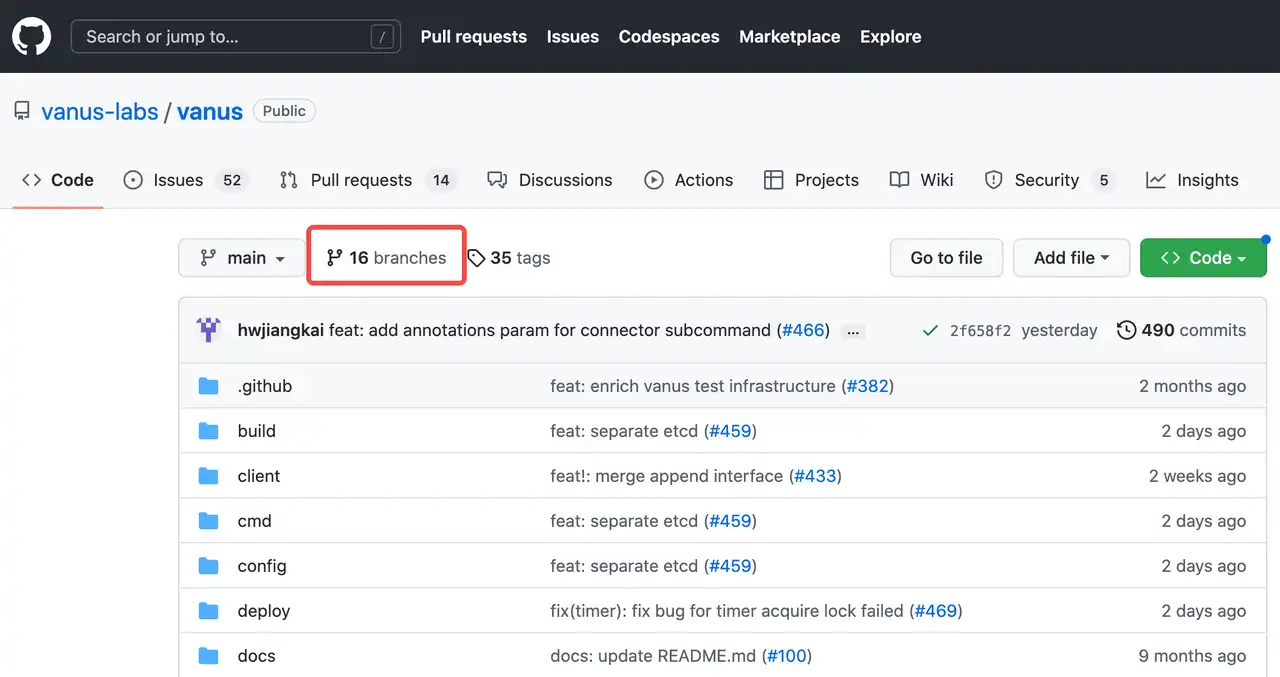This screenshot has width=1280, height=677.
Task: Click 'docs: update README.md' commit message
Action: (x=654, y=656)
